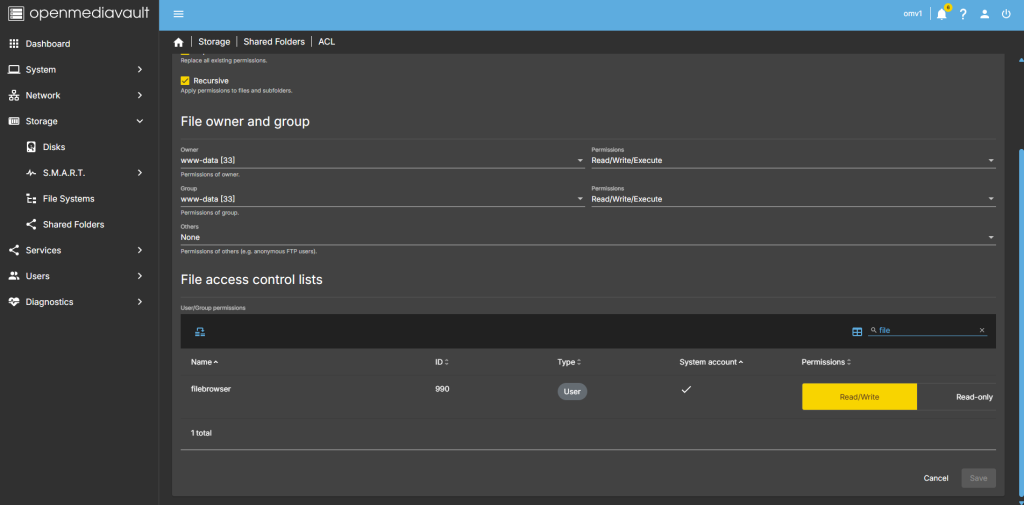
Task: Set filebrowser permission to Read/Write
Action: coord(859,397)
